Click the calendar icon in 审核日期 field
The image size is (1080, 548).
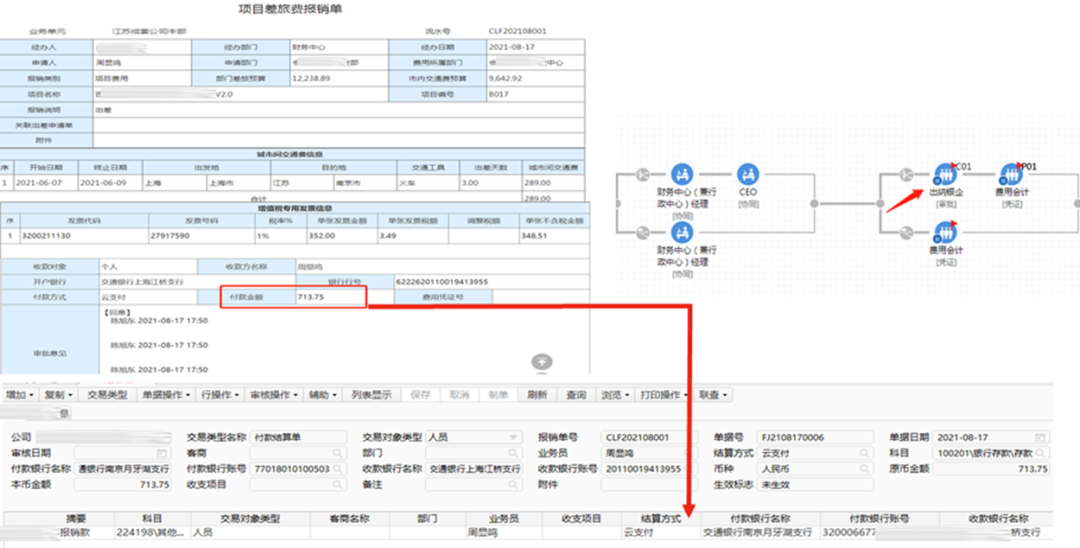[x=164, y=454]
